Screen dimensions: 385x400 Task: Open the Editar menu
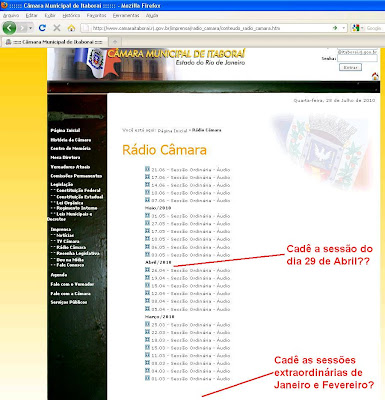31,15
